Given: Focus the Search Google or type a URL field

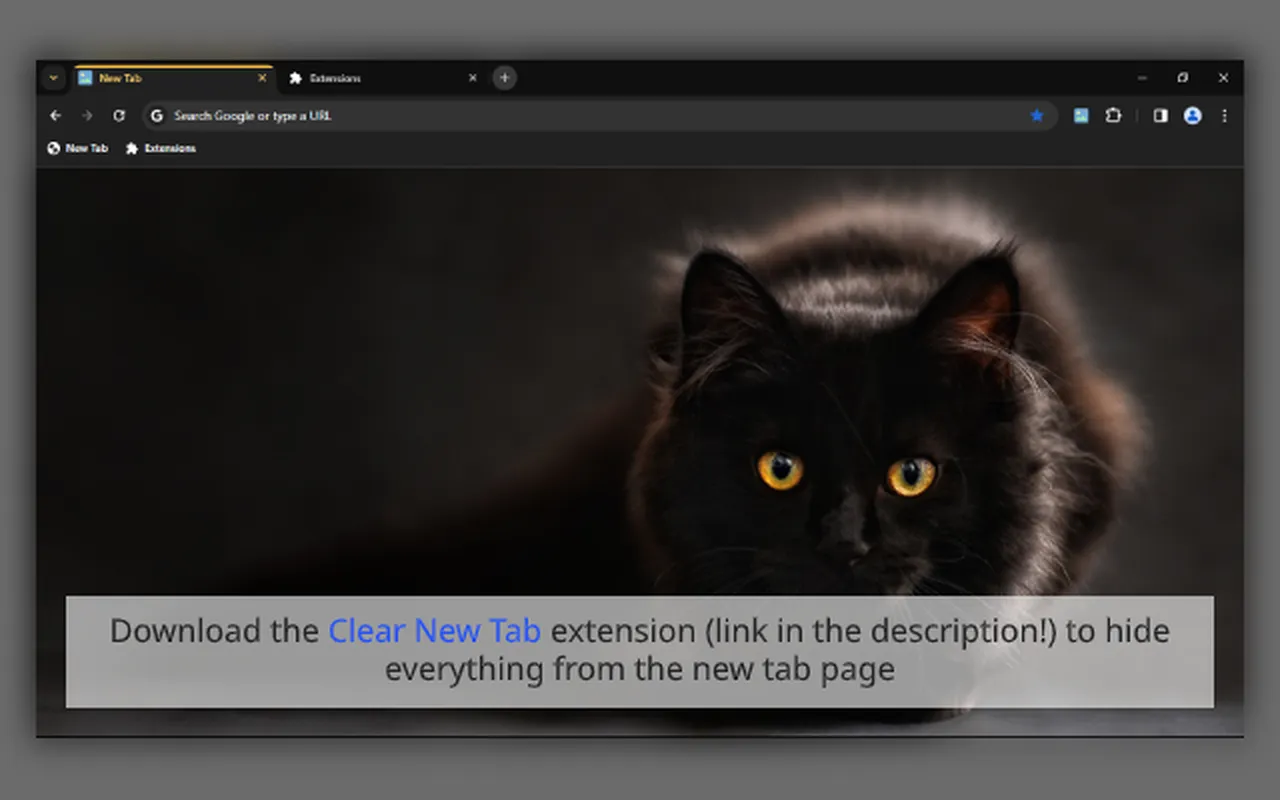Looking at the screenshot, I should coord(600,116).
